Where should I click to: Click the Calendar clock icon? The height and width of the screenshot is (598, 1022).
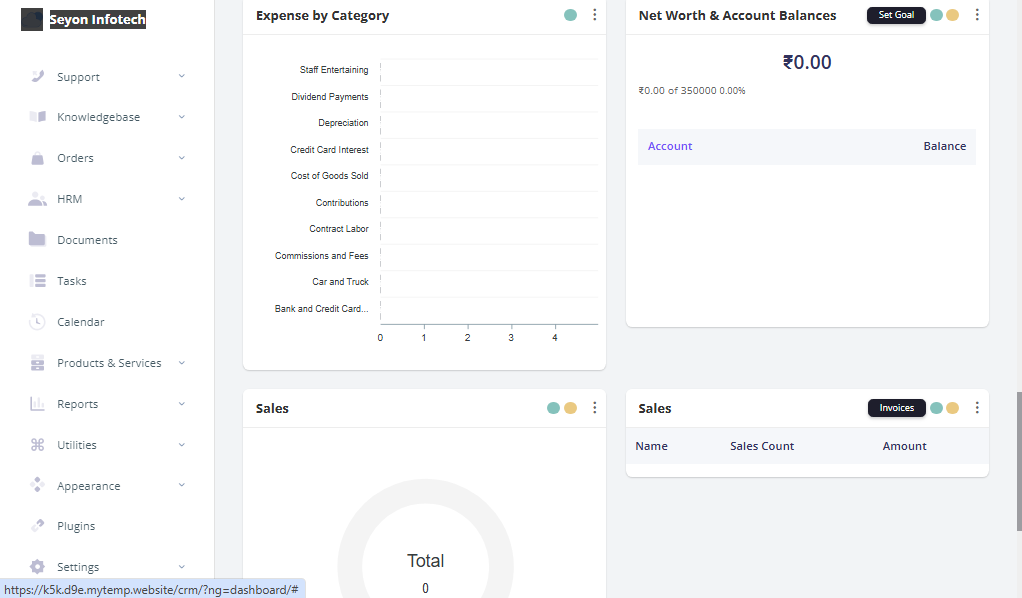[x=37, y=322]
